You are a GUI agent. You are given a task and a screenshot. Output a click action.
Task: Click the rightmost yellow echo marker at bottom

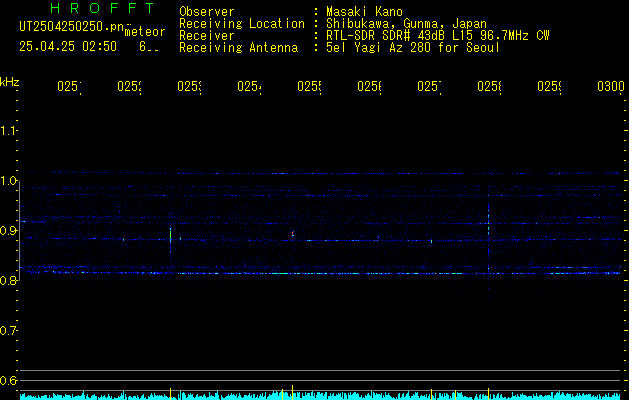tap(488, 393)
